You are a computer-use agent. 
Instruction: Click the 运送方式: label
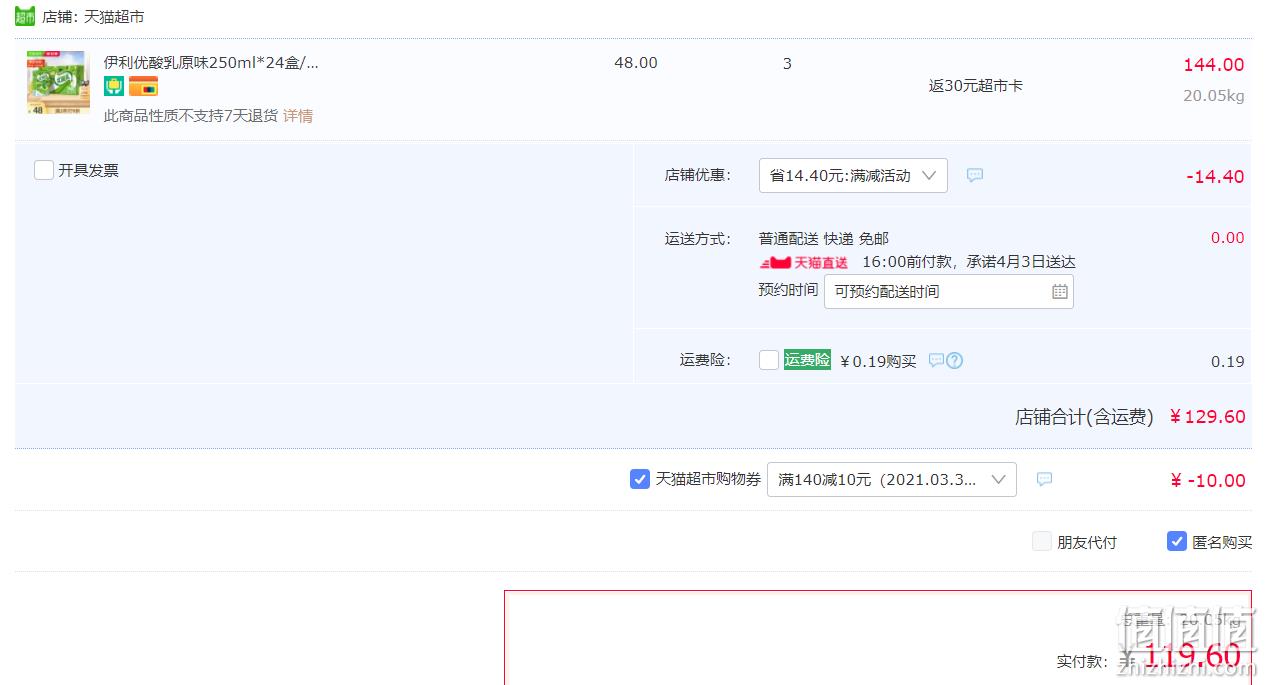(x=698, y=239)
